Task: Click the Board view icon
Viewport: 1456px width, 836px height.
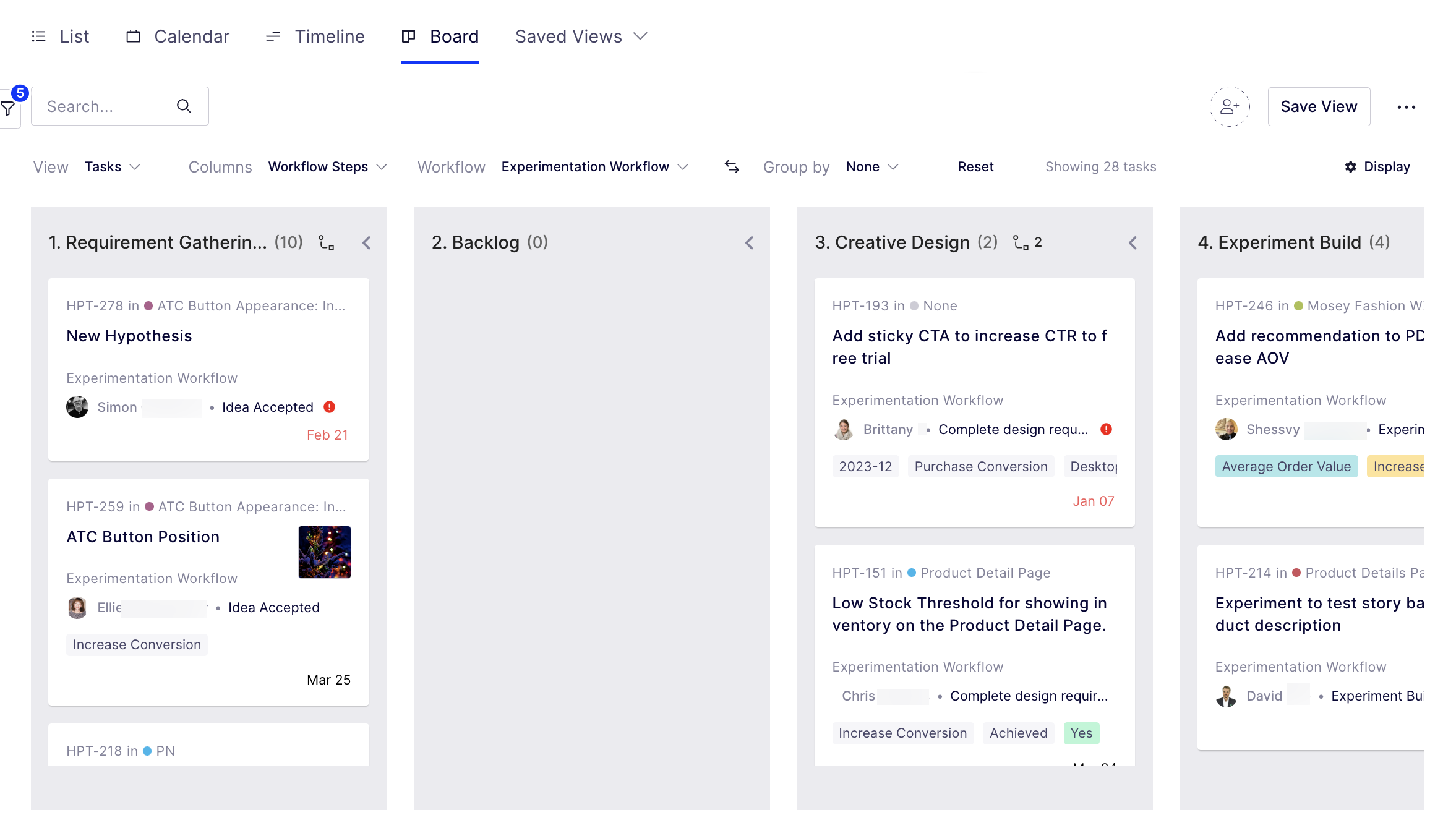Action: click(408, 36)
